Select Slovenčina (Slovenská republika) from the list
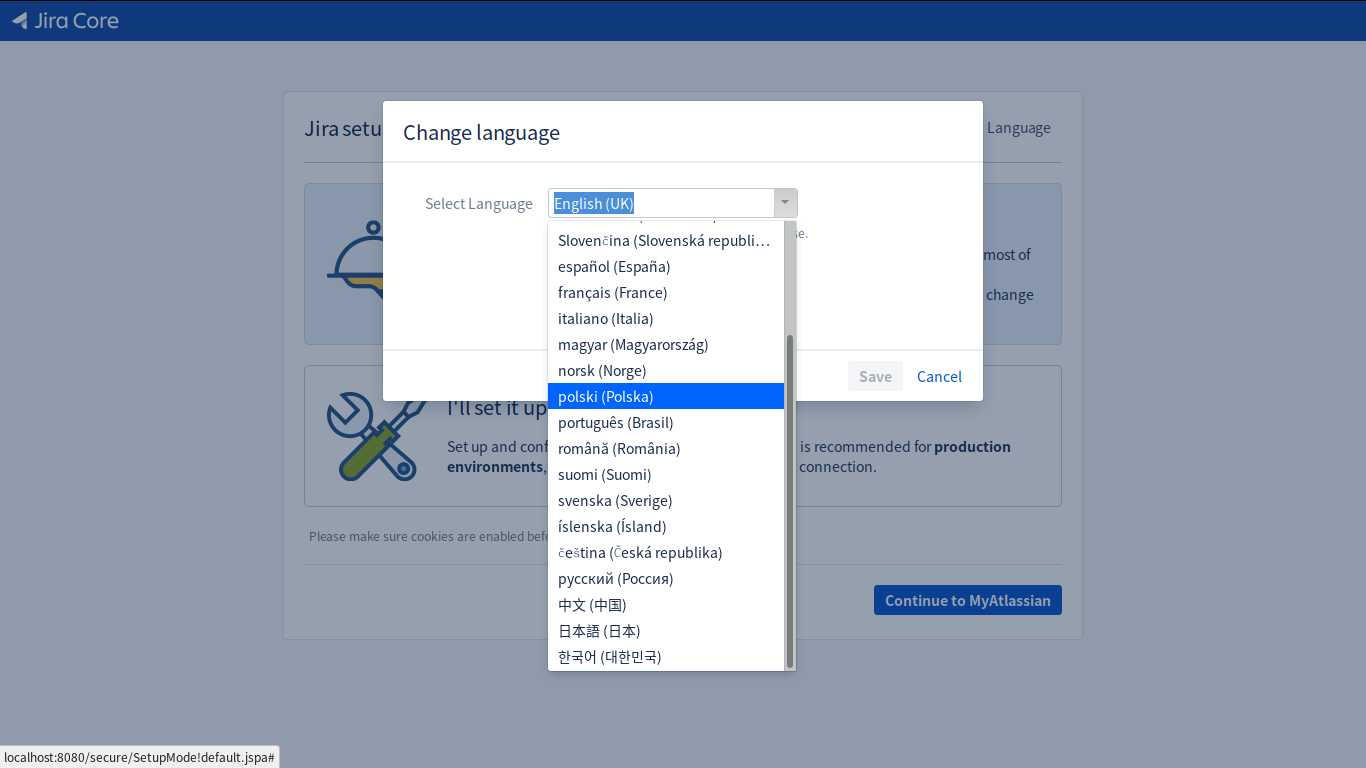Viewport: 1366px width, 768px height. coord(666,240)
